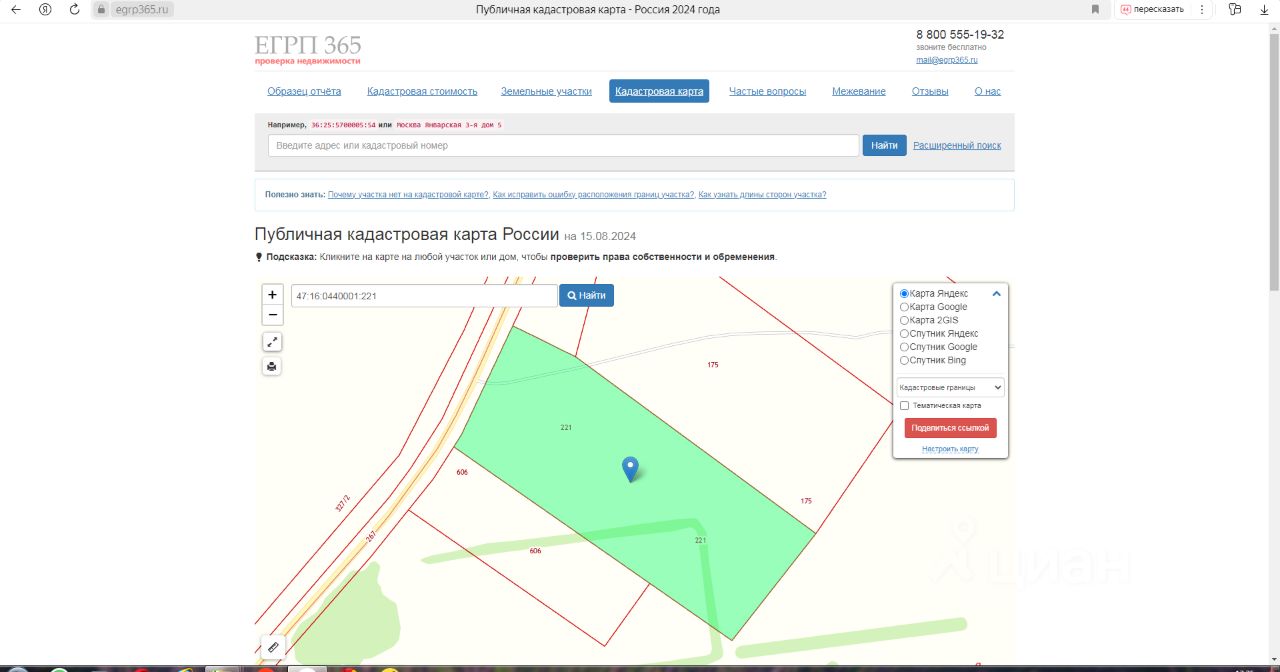Open the Кадастровые границы dropdown

pyautogui.click(x=950, y=387)
